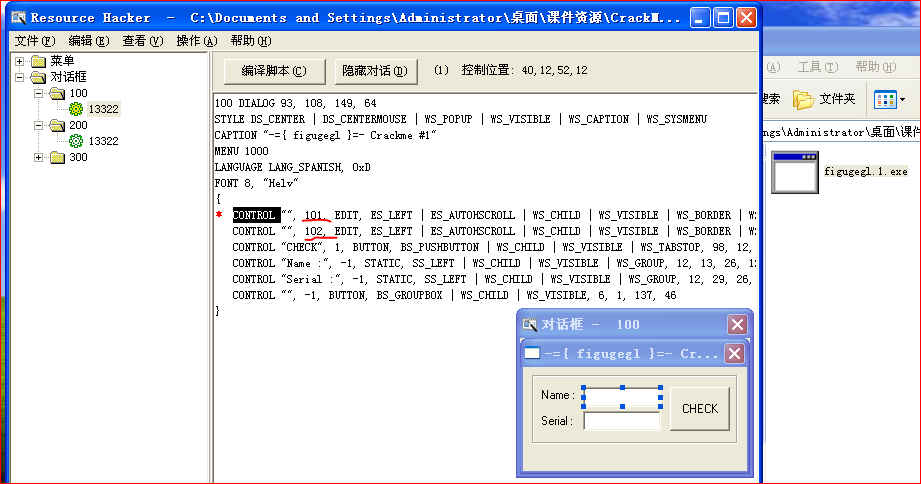Screen dimensions: 921x484
Task: Select 13322 entry under folder 100
Action: [x=103, y=109]
